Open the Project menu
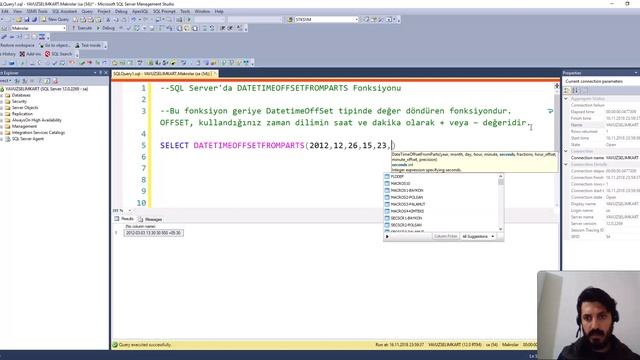The image size is (640, 360). pos(104,11)
